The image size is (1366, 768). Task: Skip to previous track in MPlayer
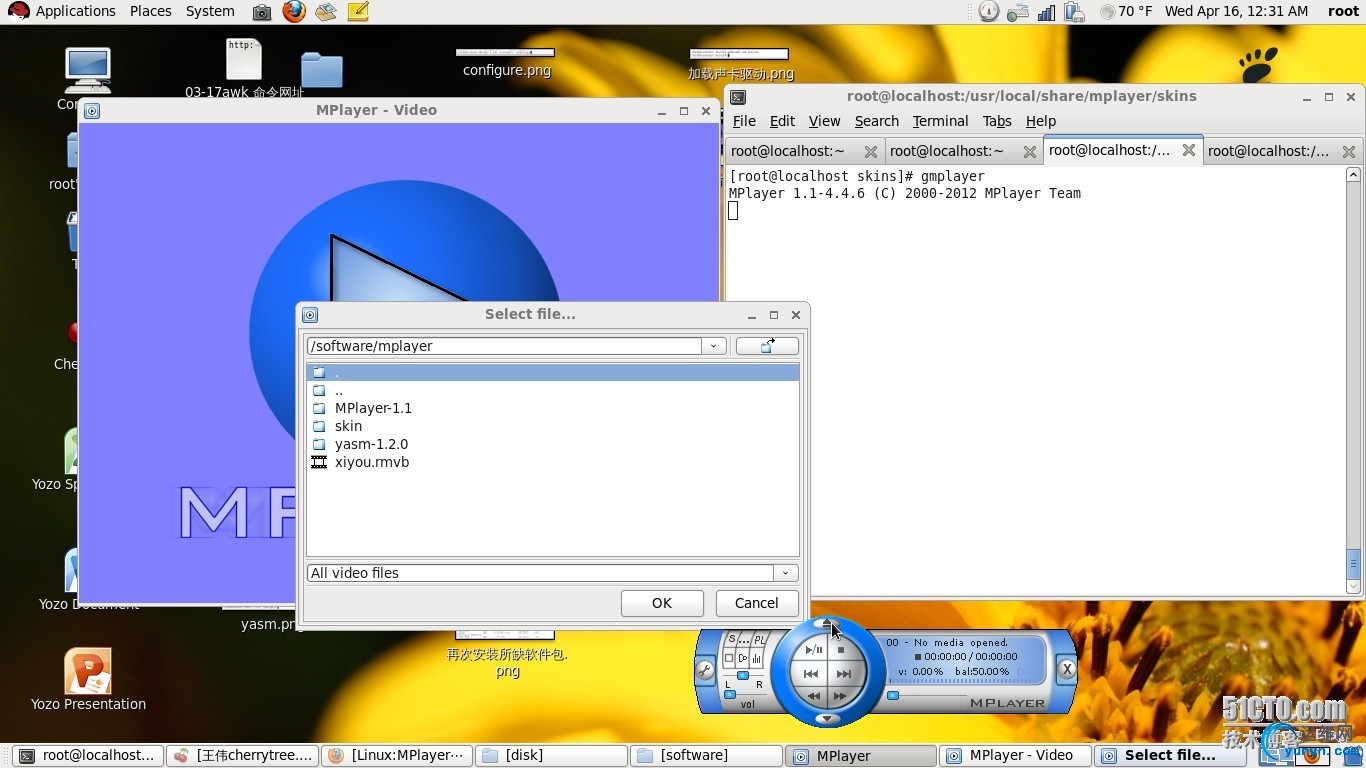[811, 673]
